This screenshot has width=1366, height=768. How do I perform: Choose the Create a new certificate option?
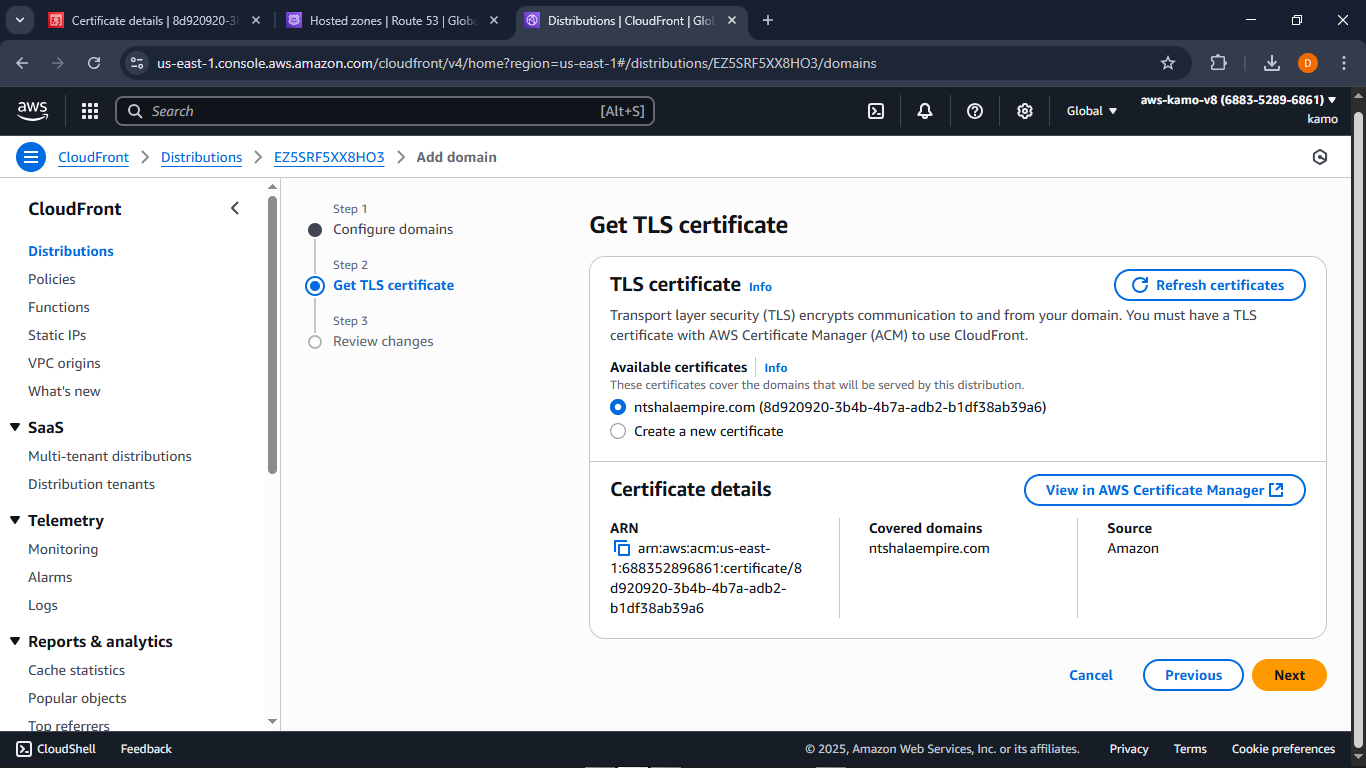click(x=617, y=431)
